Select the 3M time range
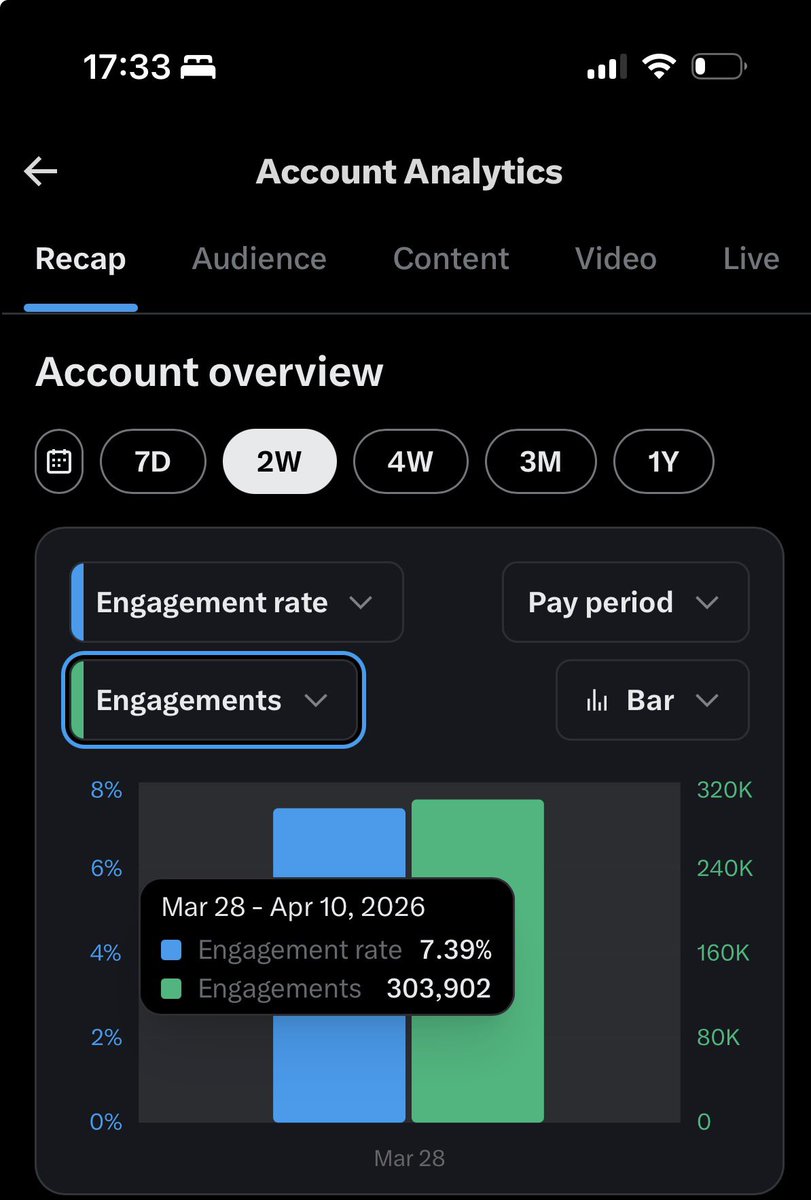 click(x=540, y=462)
